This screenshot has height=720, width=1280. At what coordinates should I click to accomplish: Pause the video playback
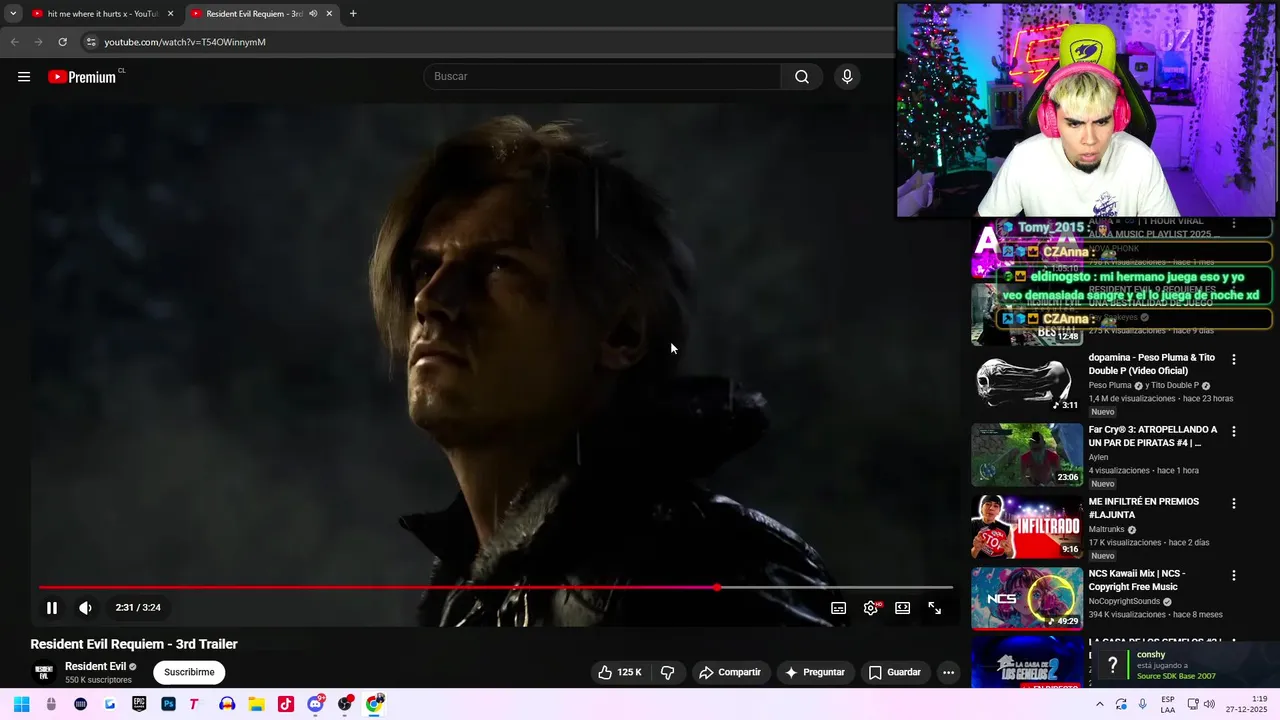(52, 607)
